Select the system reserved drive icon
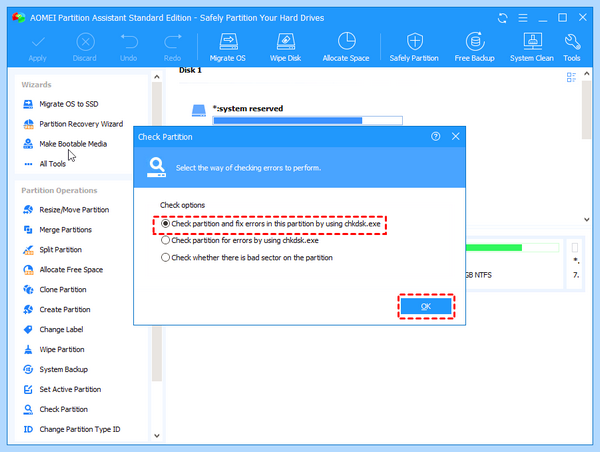600x452 pixels. coord(199,111)
